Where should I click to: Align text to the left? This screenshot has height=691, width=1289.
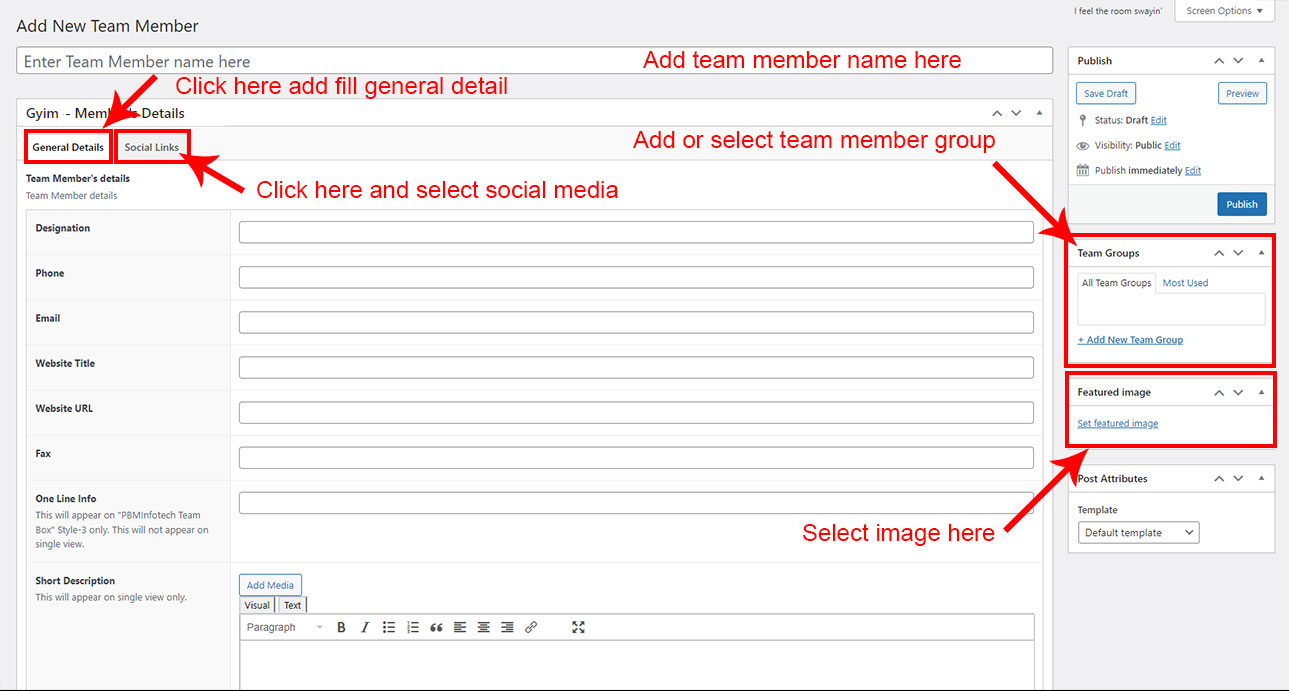pos(460,627)
